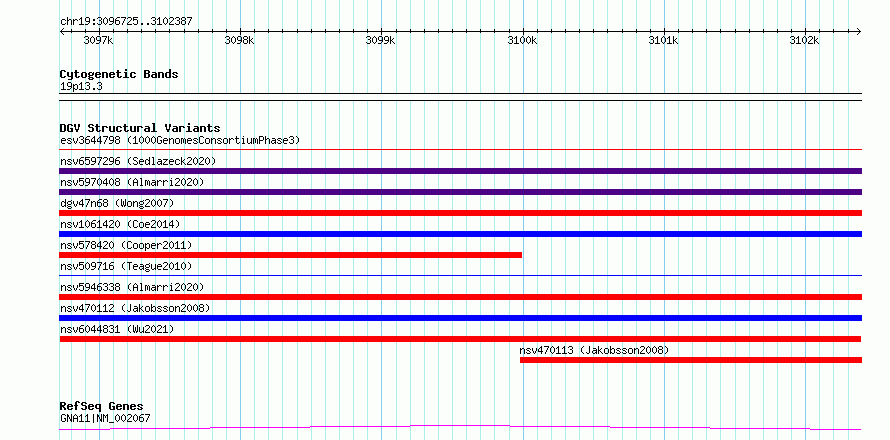The image size is (890, 440).
Task: Select the red bar under nsv5946338
Action: [x=460, y=297]
